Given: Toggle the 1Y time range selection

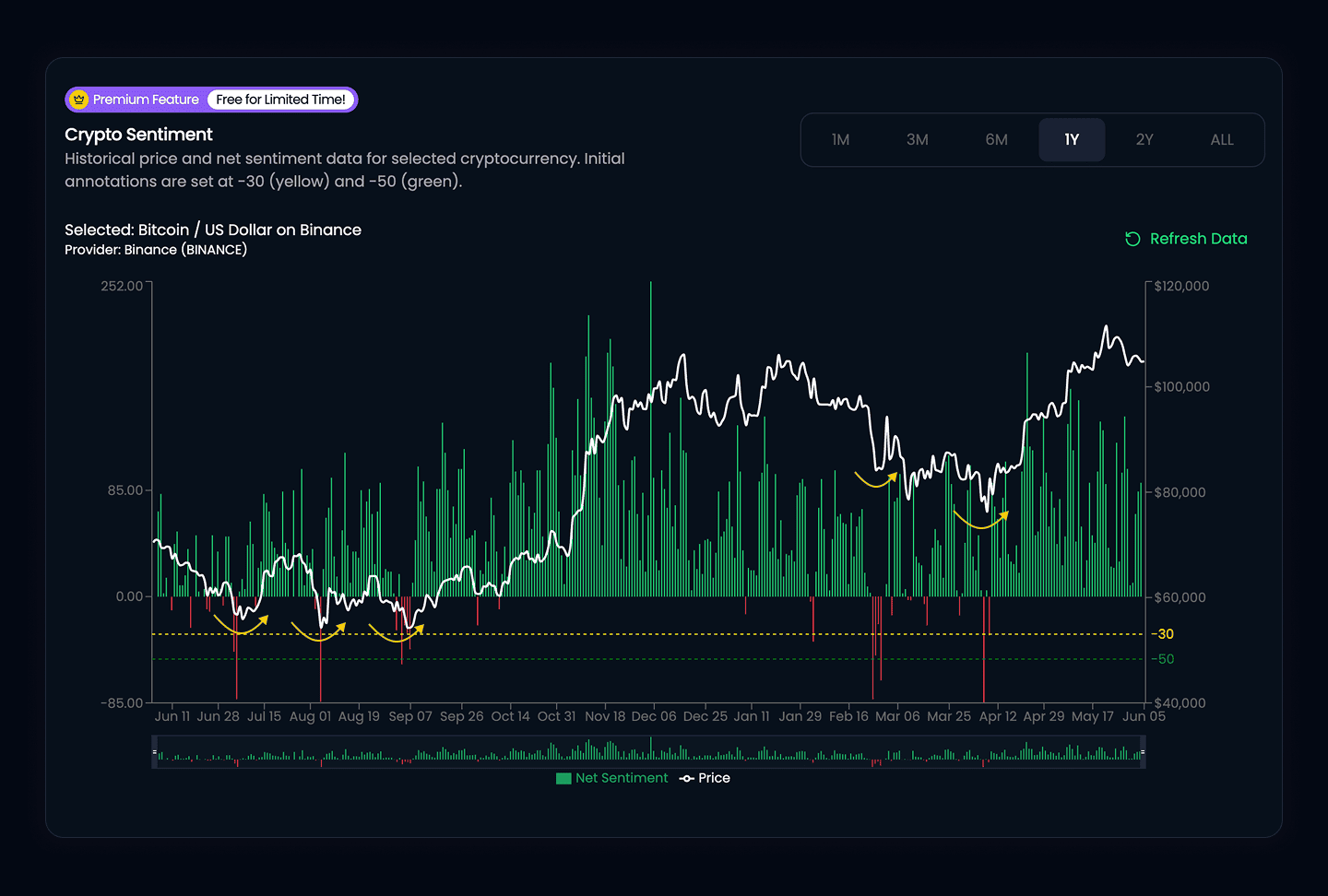Looking at the screenshot, I should [1072, 139].
